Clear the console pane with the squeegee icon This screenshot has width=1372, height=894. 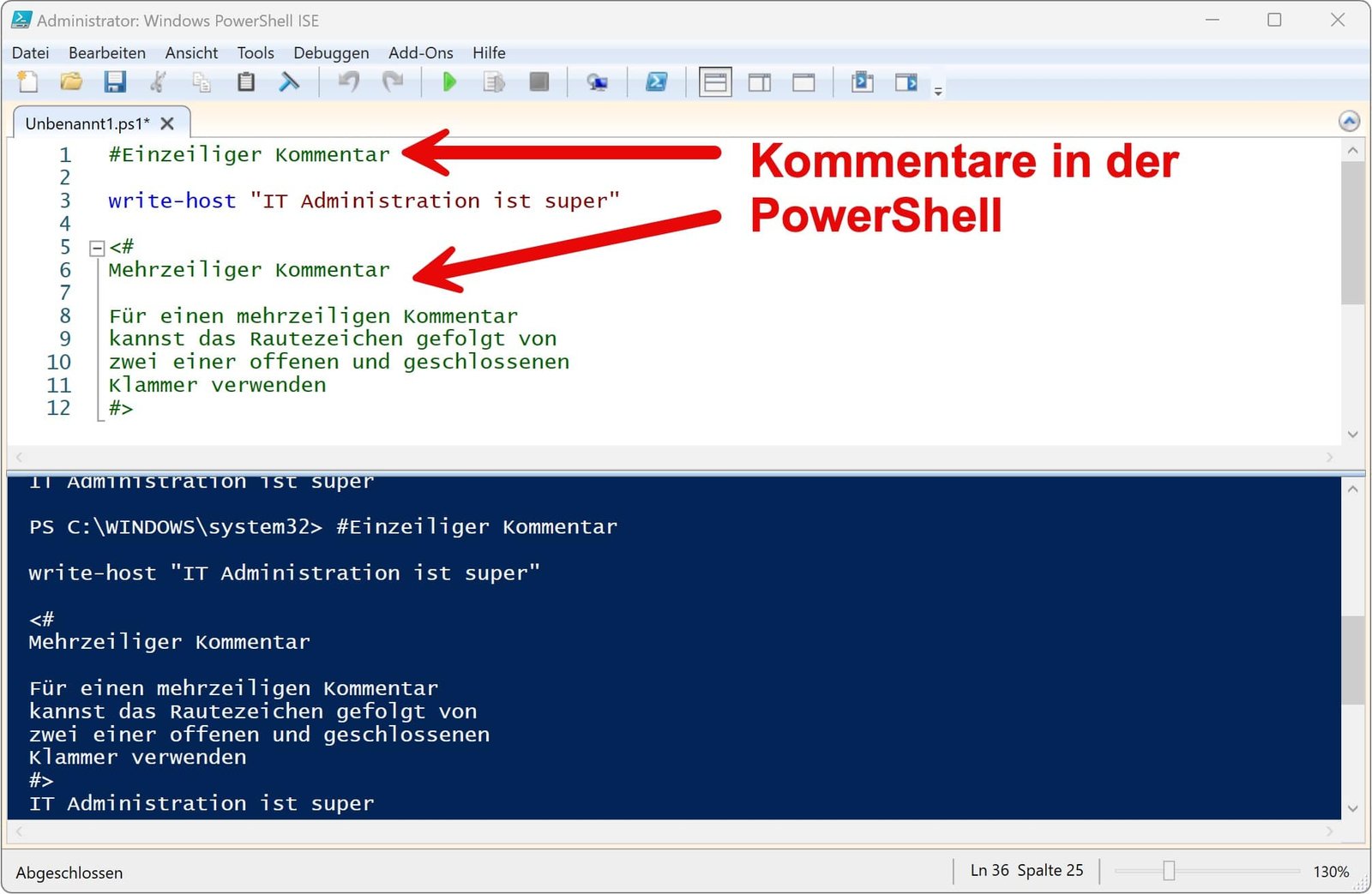[290, 82]
